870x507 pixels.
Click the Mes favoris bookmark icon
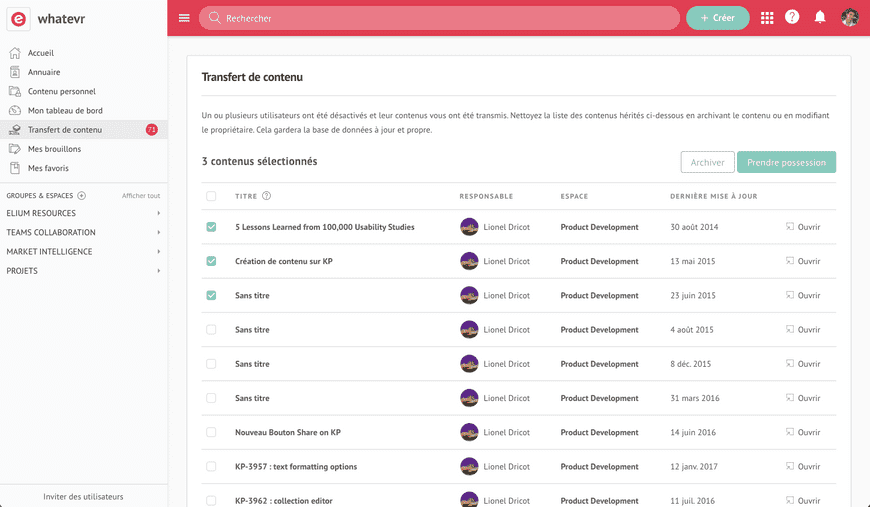pyautogui.click(x=15, y=168)
